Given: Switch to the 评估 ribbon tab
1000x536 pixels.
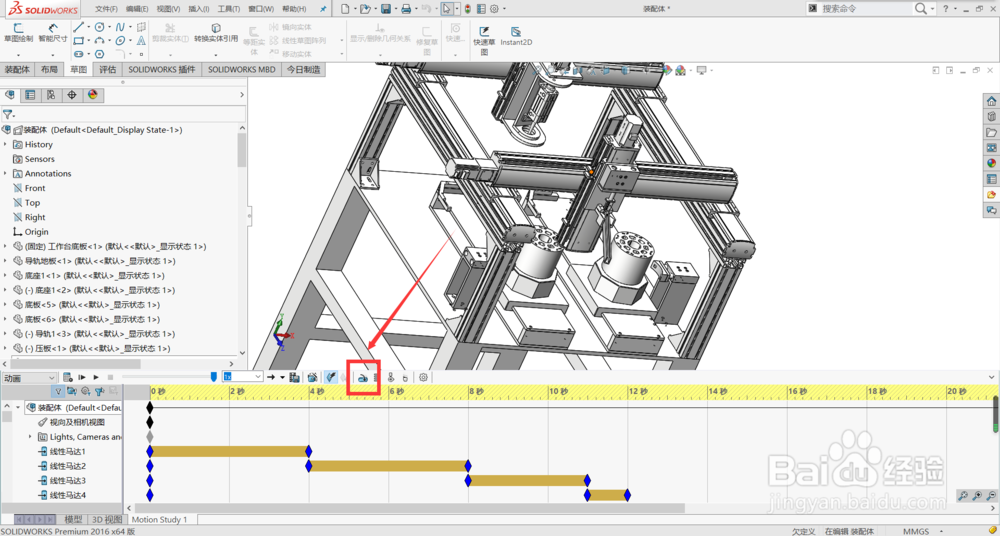Looking at the screenshot, I should 108,70.
